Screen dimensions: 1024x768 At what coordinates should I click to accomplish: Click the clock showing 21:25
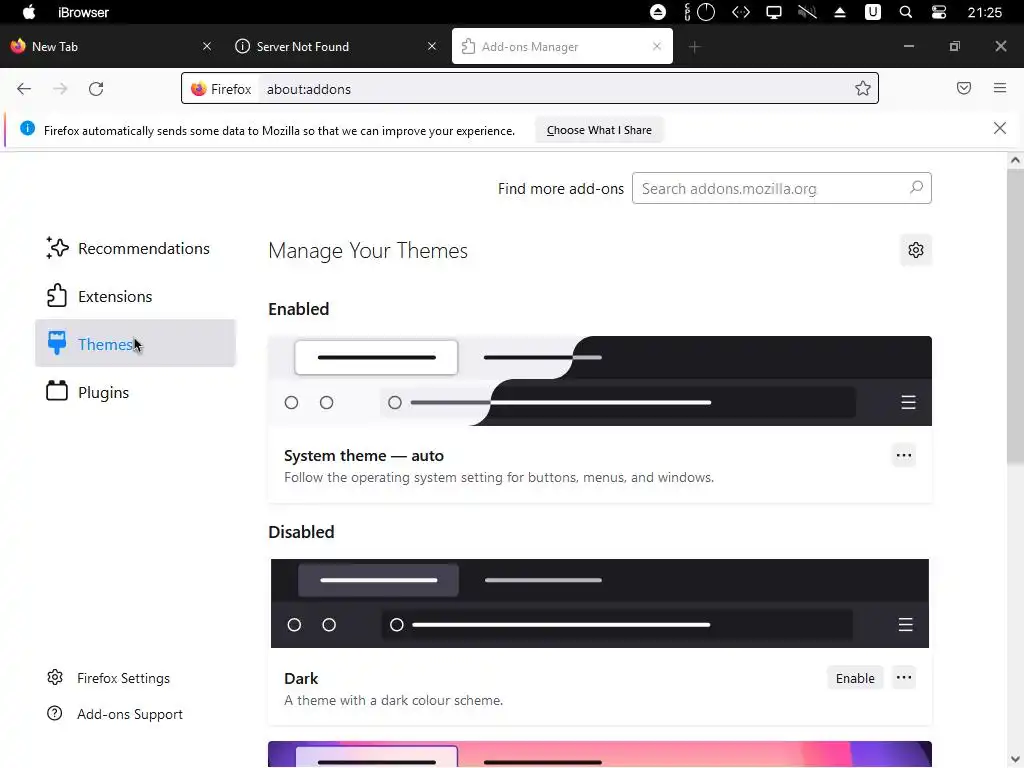tap(984, 12)
